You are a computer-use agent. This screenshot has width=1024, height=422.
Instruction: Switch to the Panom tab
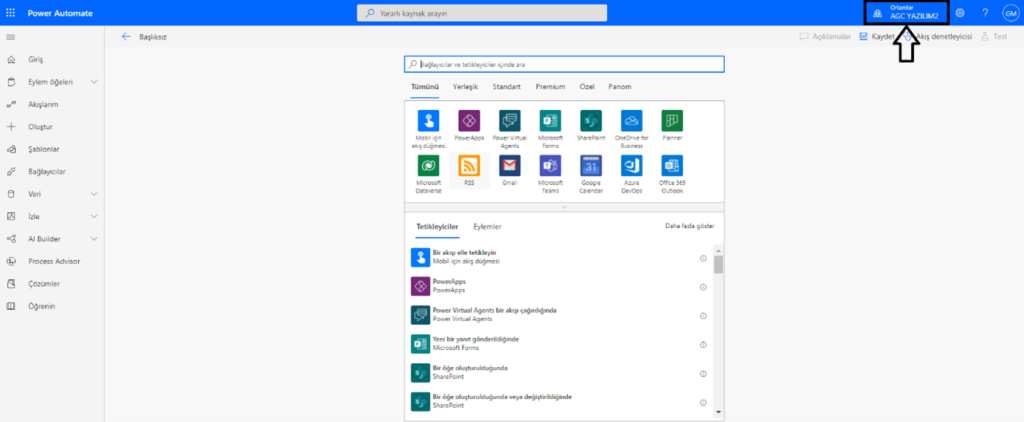click(620, 87)
